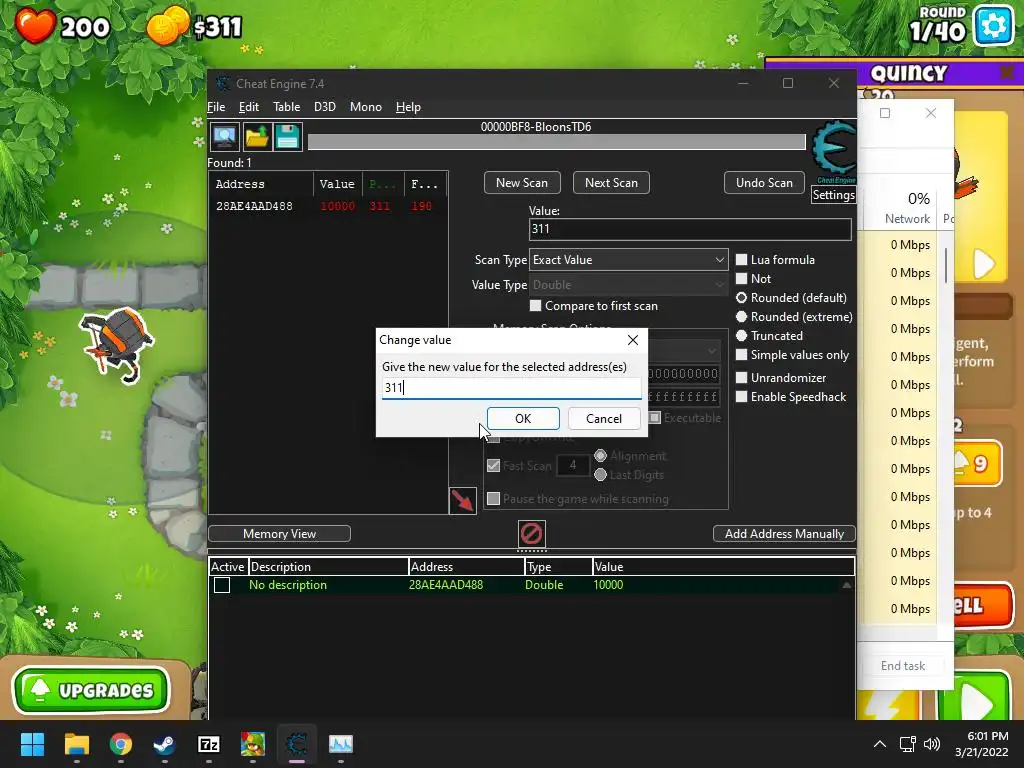Open File Explorer from the taskbar
This screenshot has height=768, width=1024.
[x=76, y=744]
